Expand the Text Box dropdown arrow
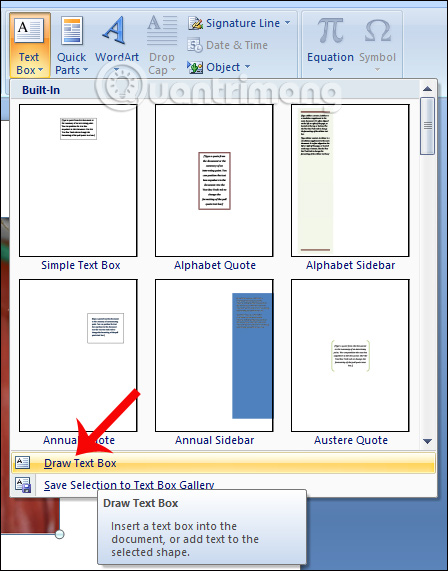This screenshot has height=571, width=448. pos(40,70)
